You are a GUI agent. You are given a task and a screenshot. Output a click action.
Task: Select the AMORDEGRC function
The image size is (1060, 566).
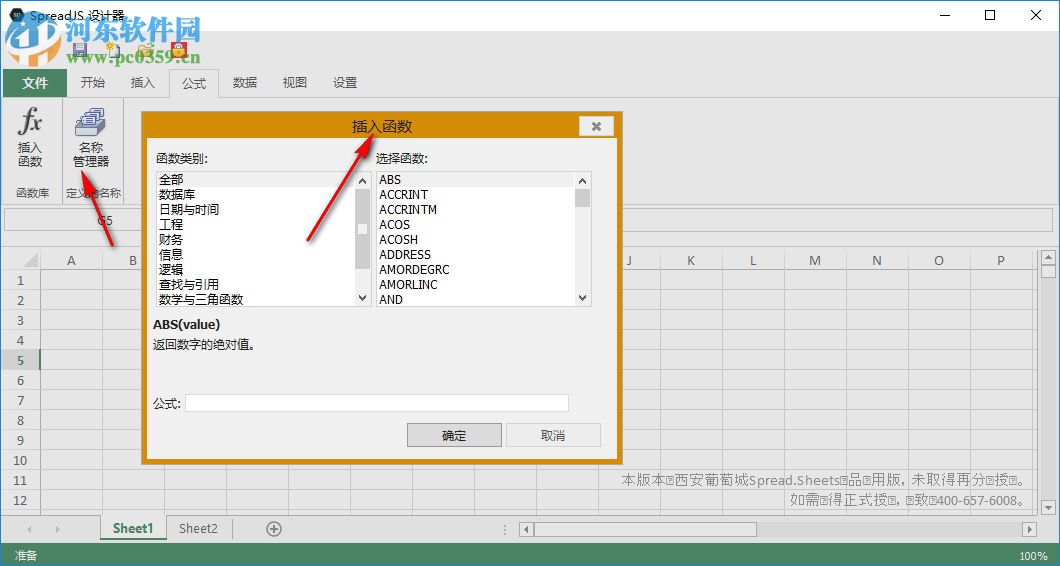point(475,269)
